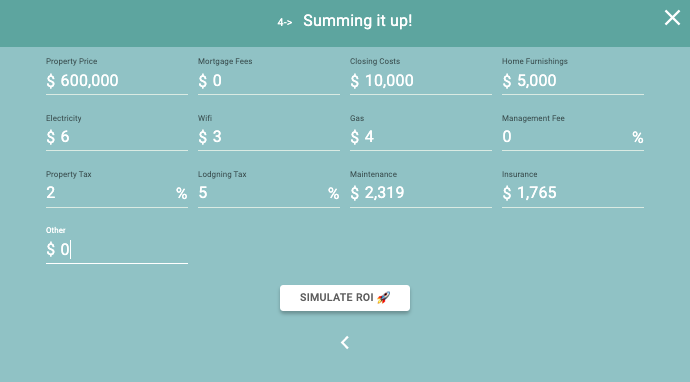
Task: Edit the Property Price field
Action: [117, 81]
